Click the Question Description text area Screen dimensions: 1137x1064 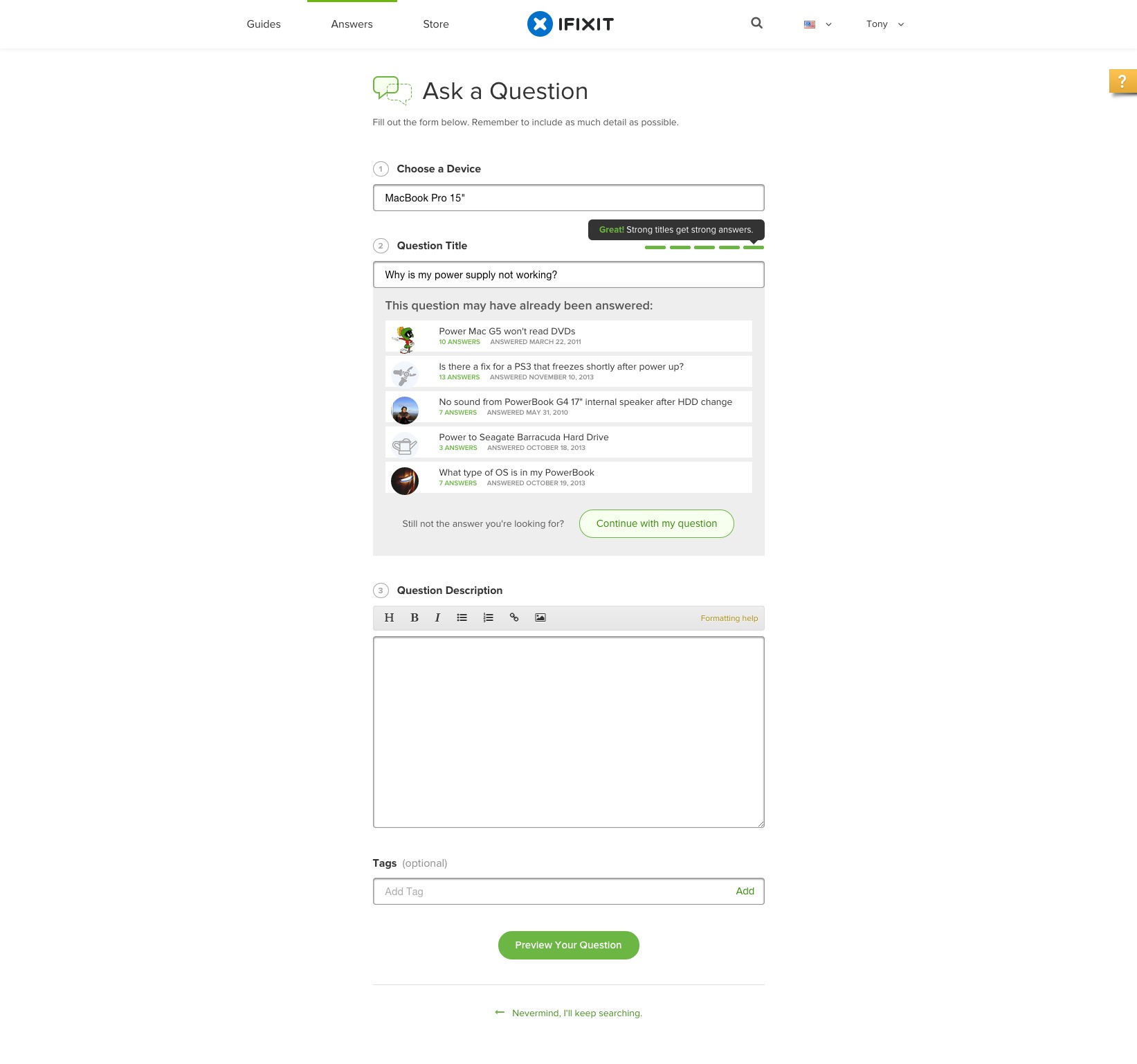click(569, 732)
